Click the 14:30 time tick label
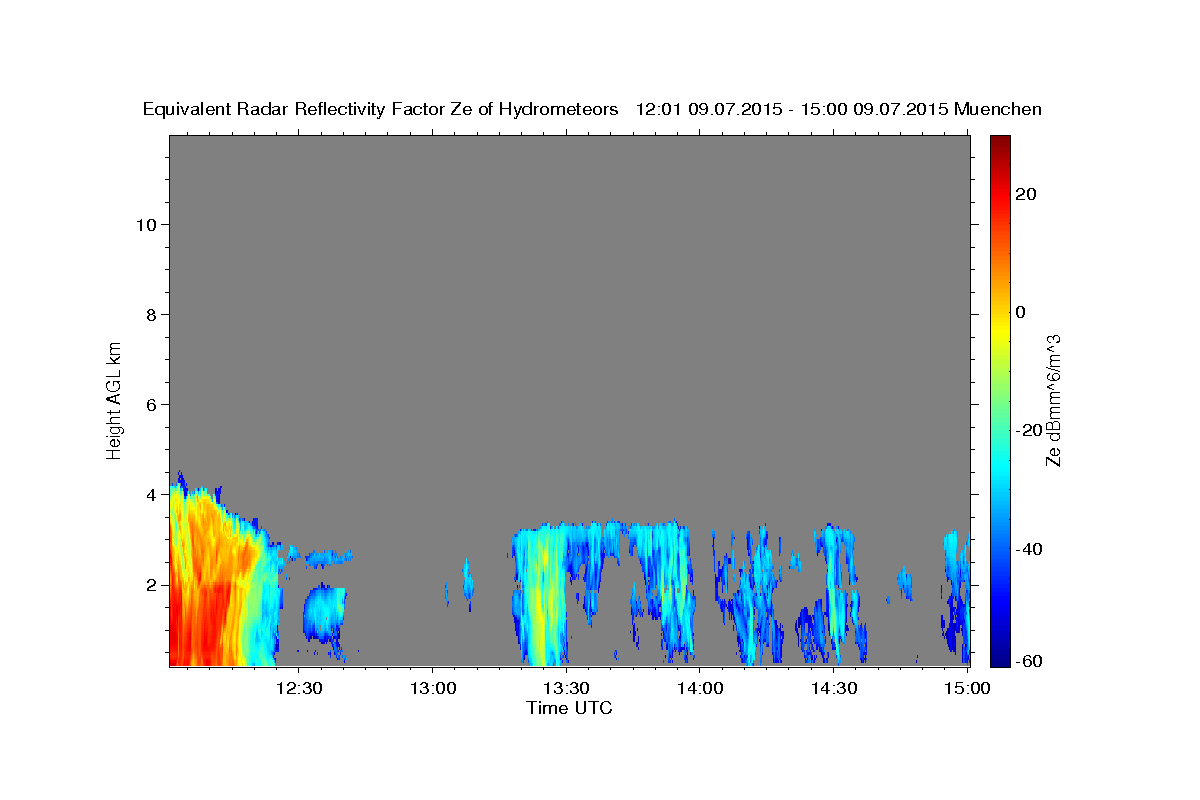The image size is (1200, 800). tap(833, 688)
